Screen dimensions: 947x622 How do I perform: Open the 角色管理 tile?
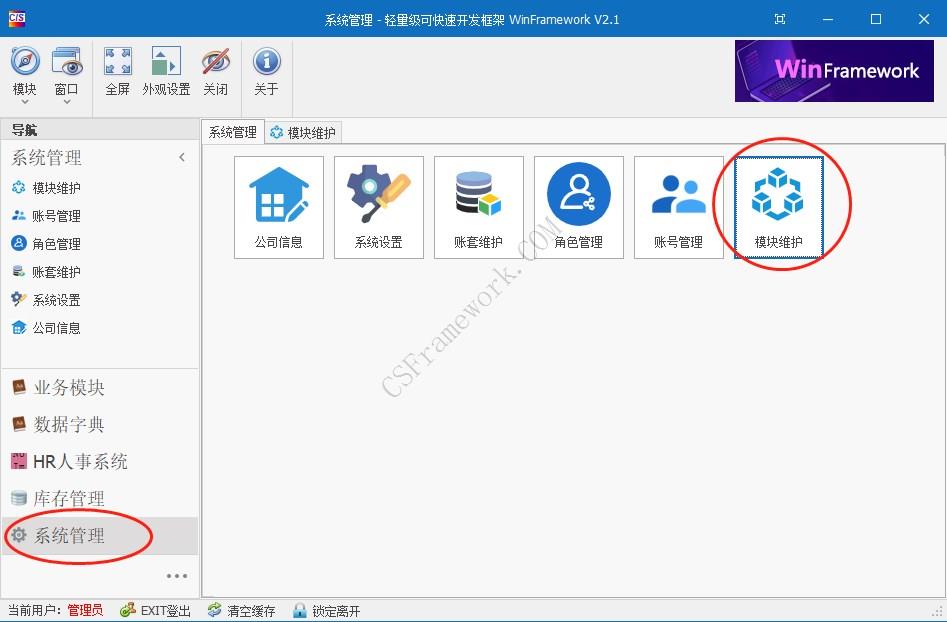click(578, 206)
